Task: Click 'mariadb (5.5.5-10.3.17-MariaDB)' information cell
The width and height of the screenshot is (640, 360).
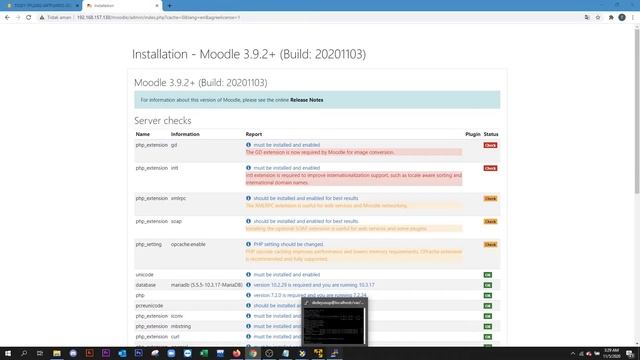Action: (207, 285)
